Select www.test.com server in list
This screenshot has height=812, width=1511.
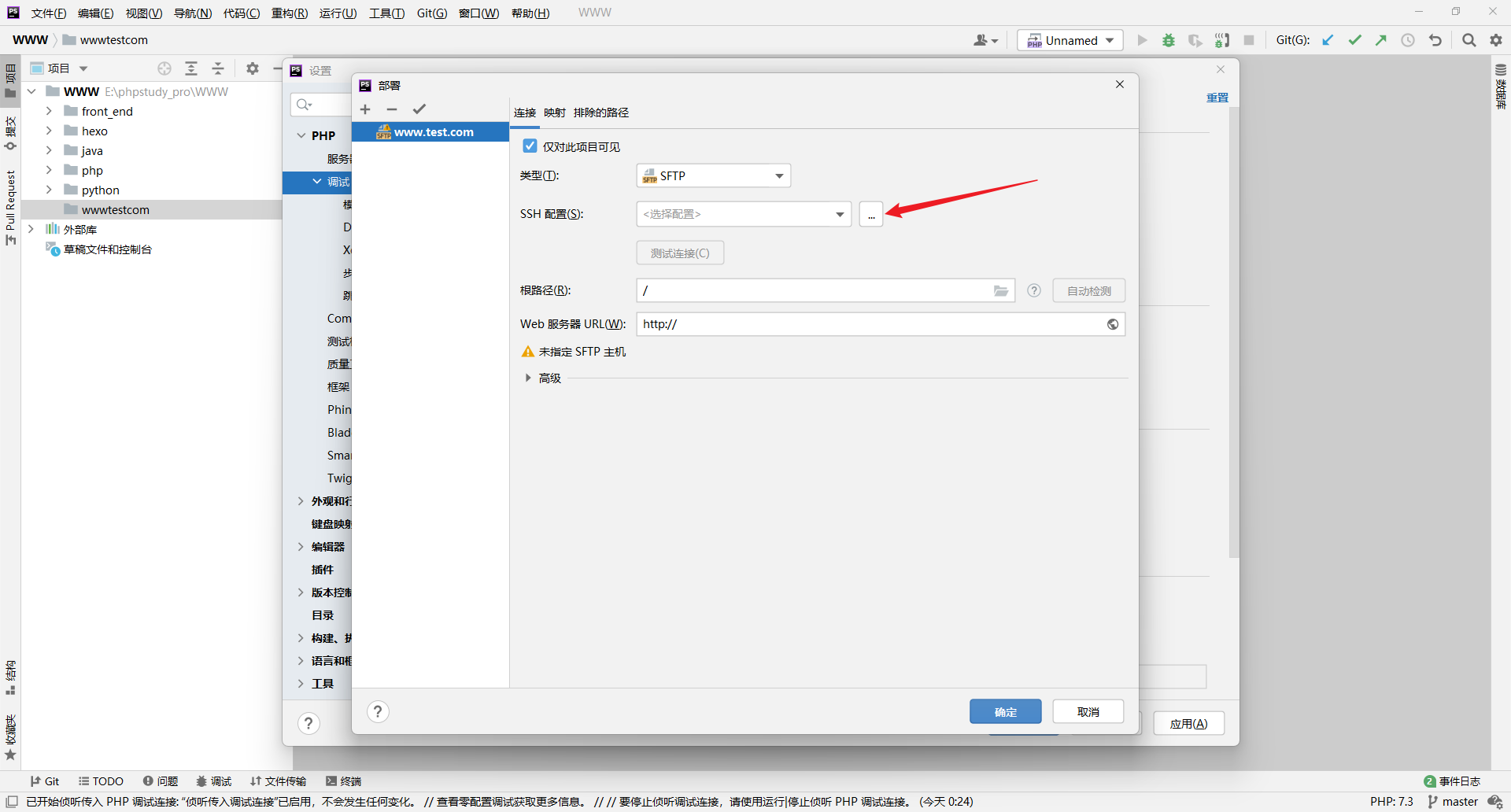(x=430, y=132)
